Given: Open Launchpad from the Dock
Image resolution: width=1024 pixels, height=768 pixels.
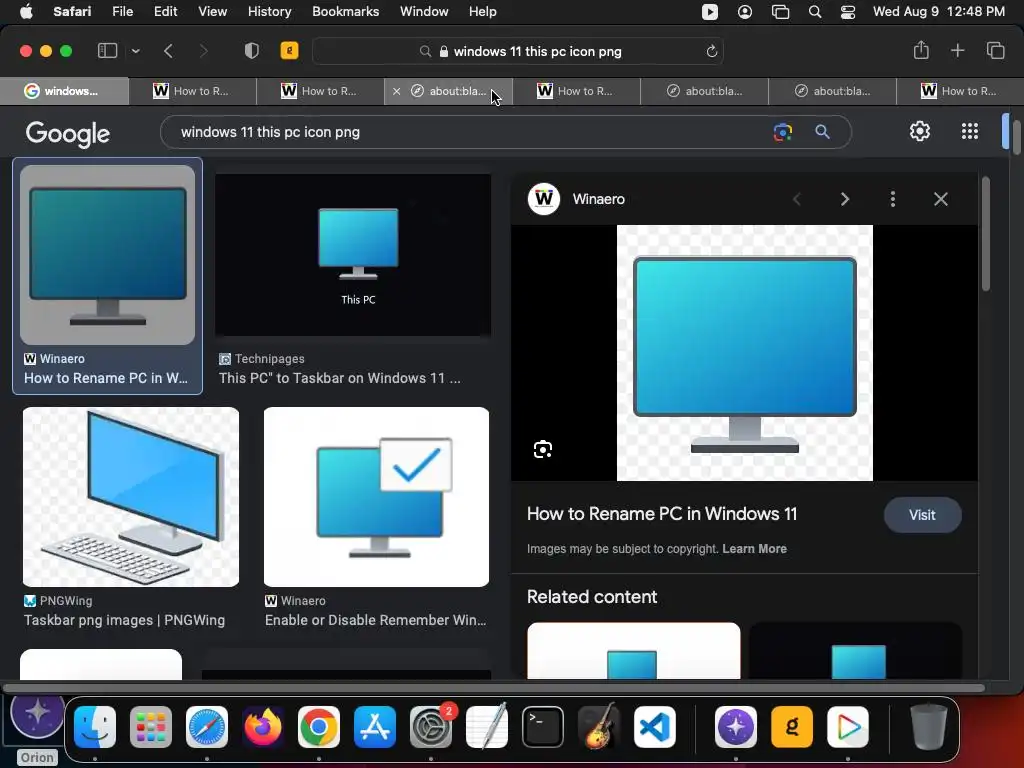Looking at the screenshot, I should click(x=151, y=727).
